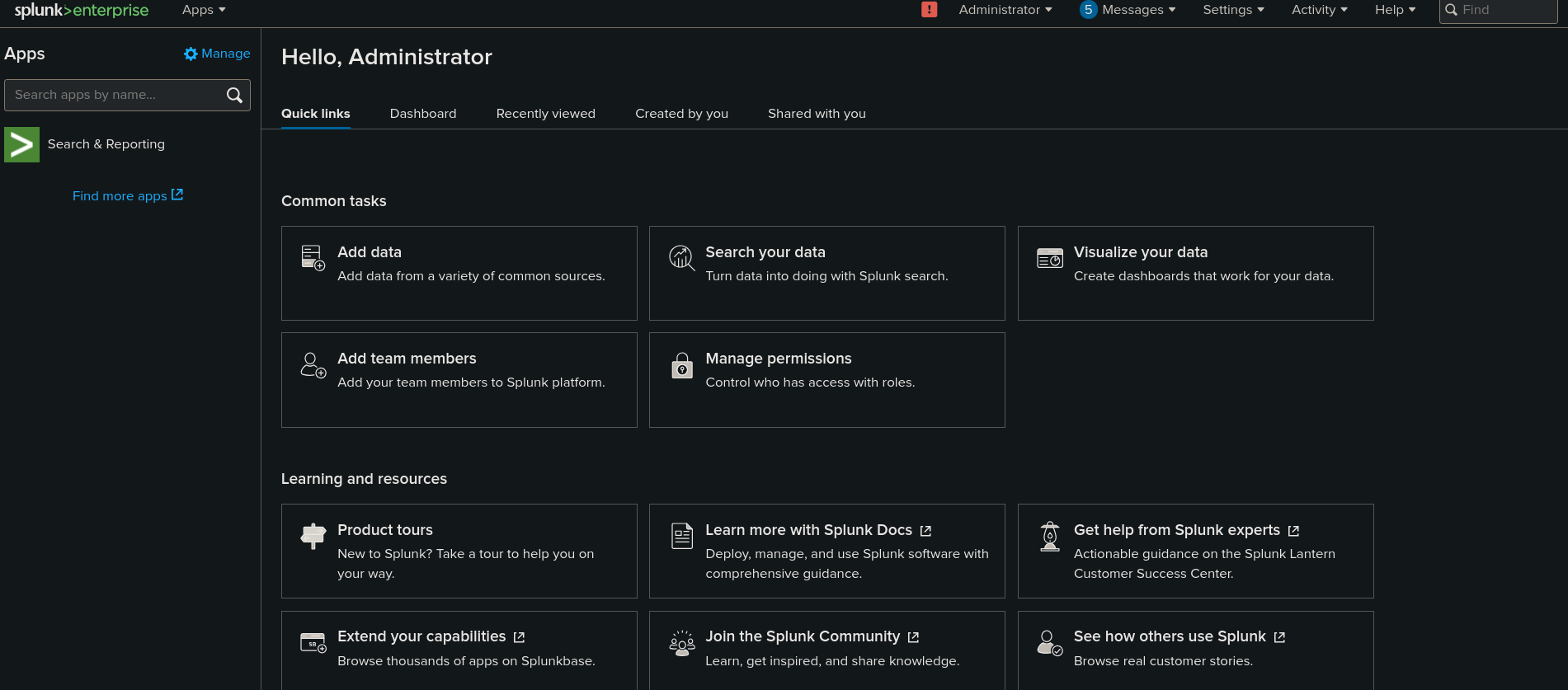1568x690 pixels.
Task: Open Get help from Splunk experts
Action: click(x=1177, y=530)
